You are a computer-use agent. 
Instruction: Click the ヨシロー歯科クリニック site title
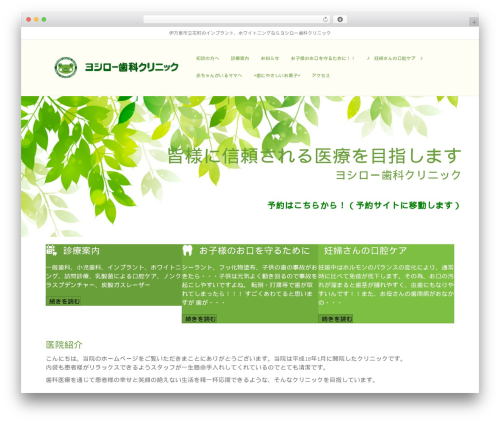(131, 67)
